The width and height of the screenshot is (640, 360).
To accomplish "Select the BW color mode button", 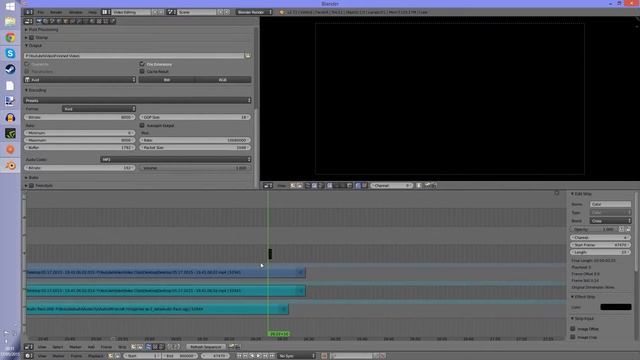I will tap(167, 80).
